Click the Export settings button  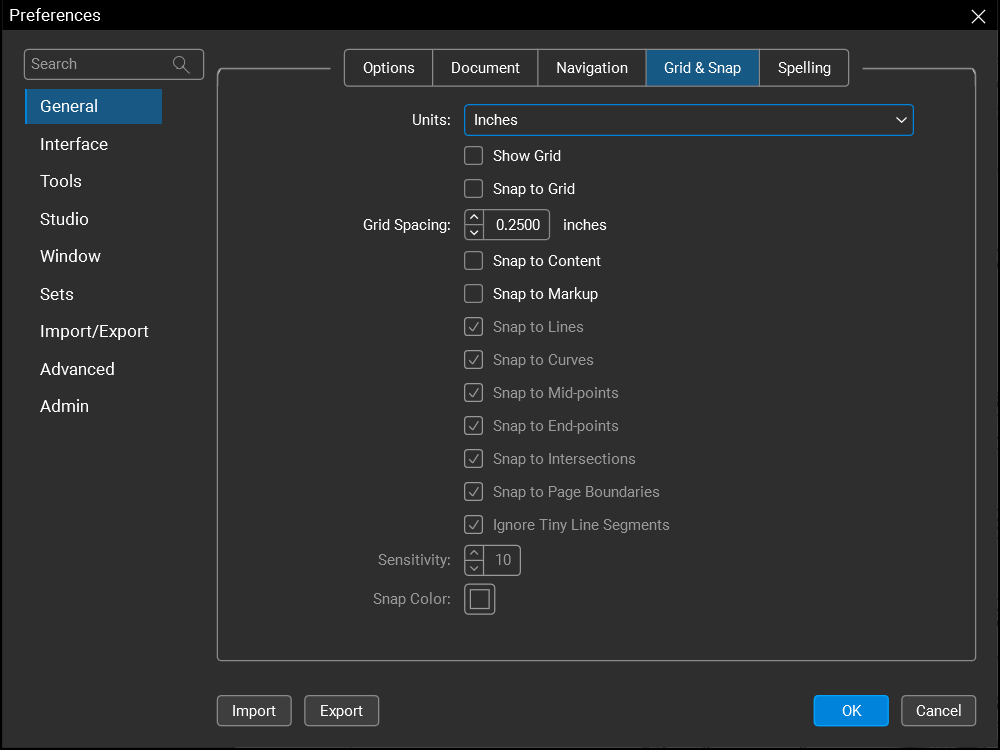tap(341, 711)
